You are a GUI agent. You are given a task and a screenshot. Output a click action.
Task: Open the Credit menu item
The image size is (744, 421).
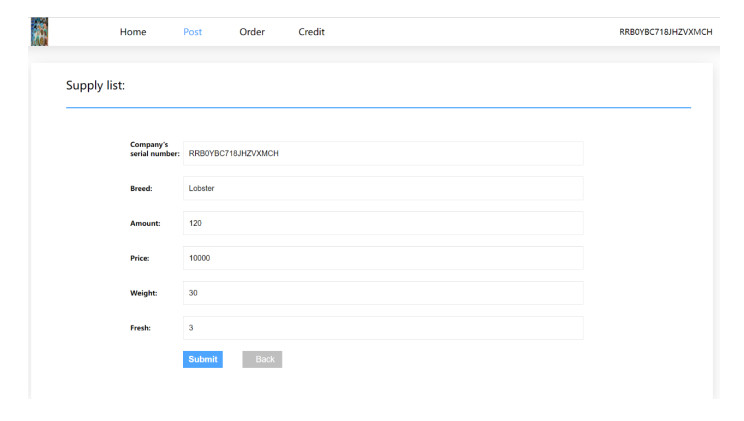[311, 32]
